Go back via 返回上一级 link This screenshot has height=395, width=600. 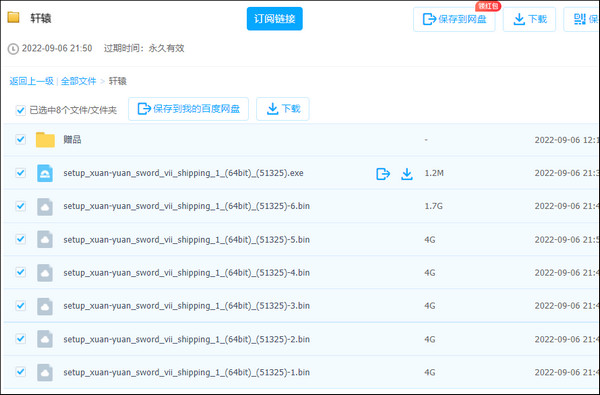(31, 81)
